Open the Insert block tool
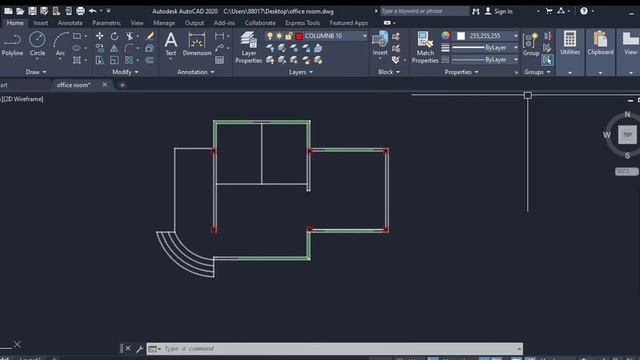 tap(380, 43)
